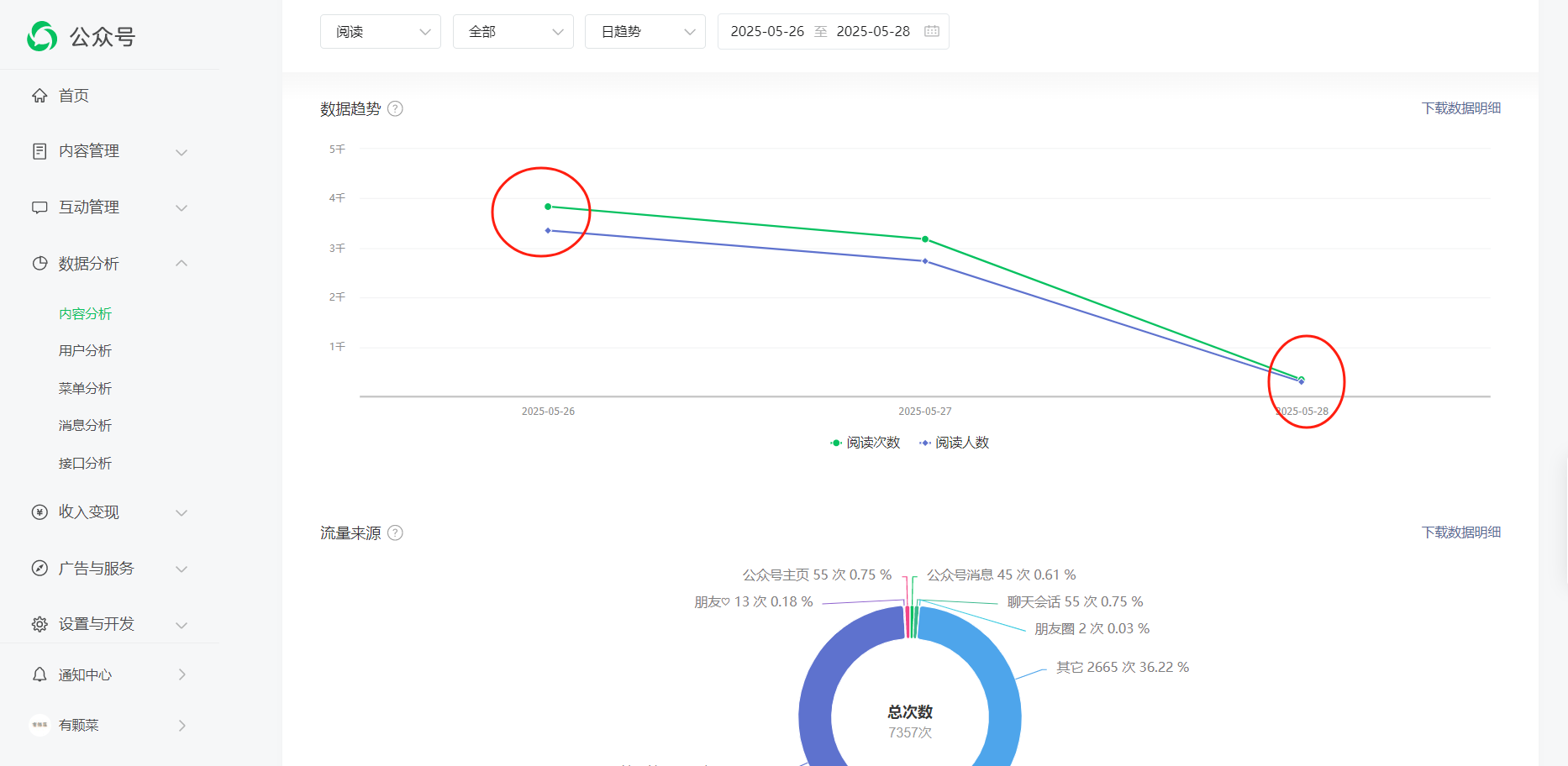Click x-axis label 2025-05-26
The height and width of the screenshot is (766, 1568).
point(548,412)
